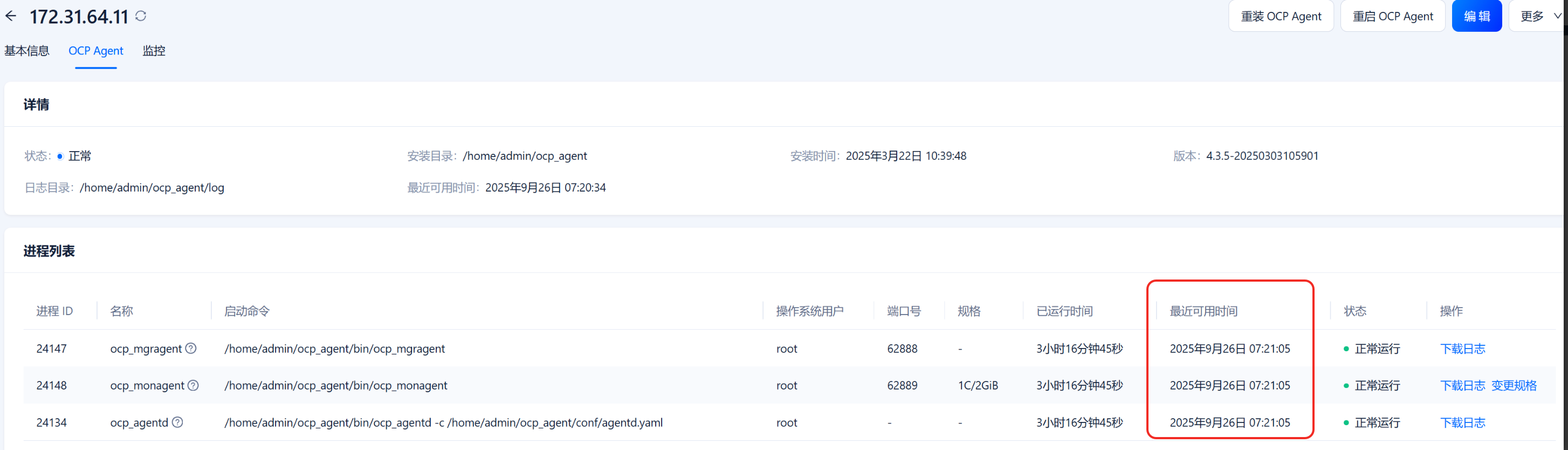Click the log directory /home/admin/ocp_agent/log value
This screenshot has width=1568, height=450.
click(x=152, y=188)
